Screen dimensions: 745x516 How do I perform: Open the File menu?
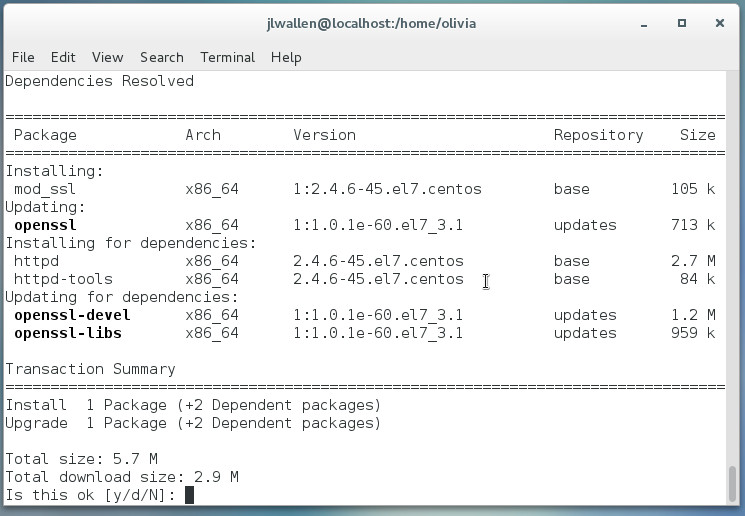(23, 57)
